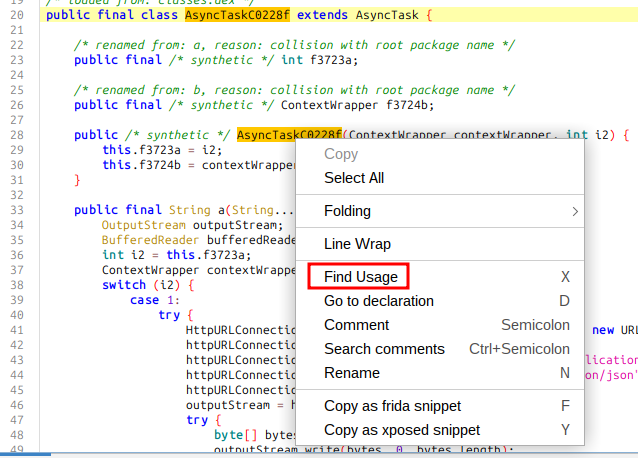
Task: Click line number 38 in the gutter
Action: pyautogui.click(x=16, y=284)
